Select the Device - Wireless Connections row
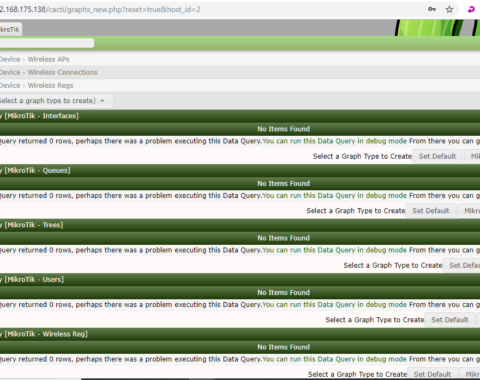The width and height of the screenshot is (480, 380). click(x=240, y=72)
